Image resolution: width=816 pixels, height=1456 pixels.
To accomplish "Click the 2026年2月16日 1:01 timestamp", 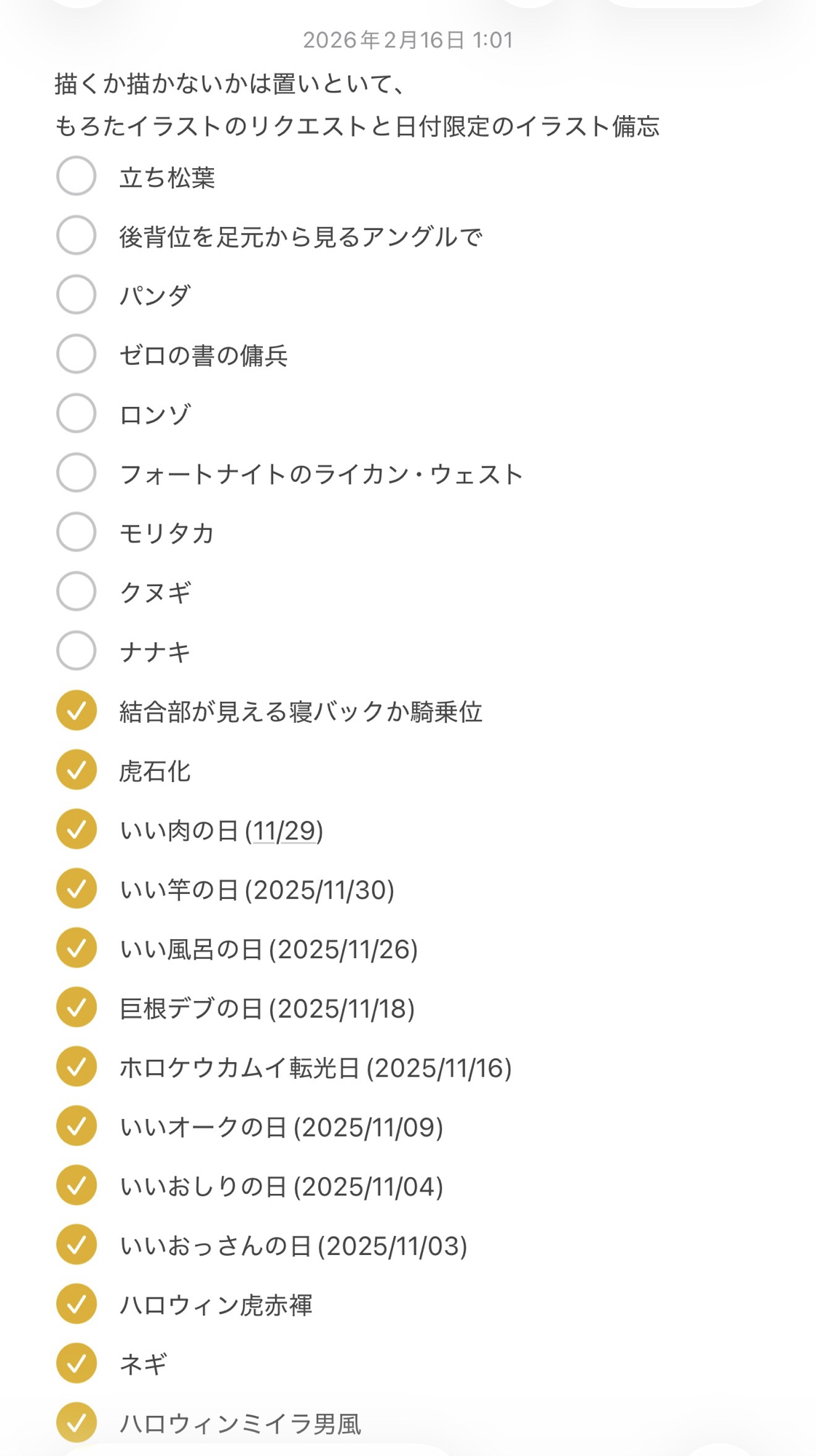I will tap(408, 40).
